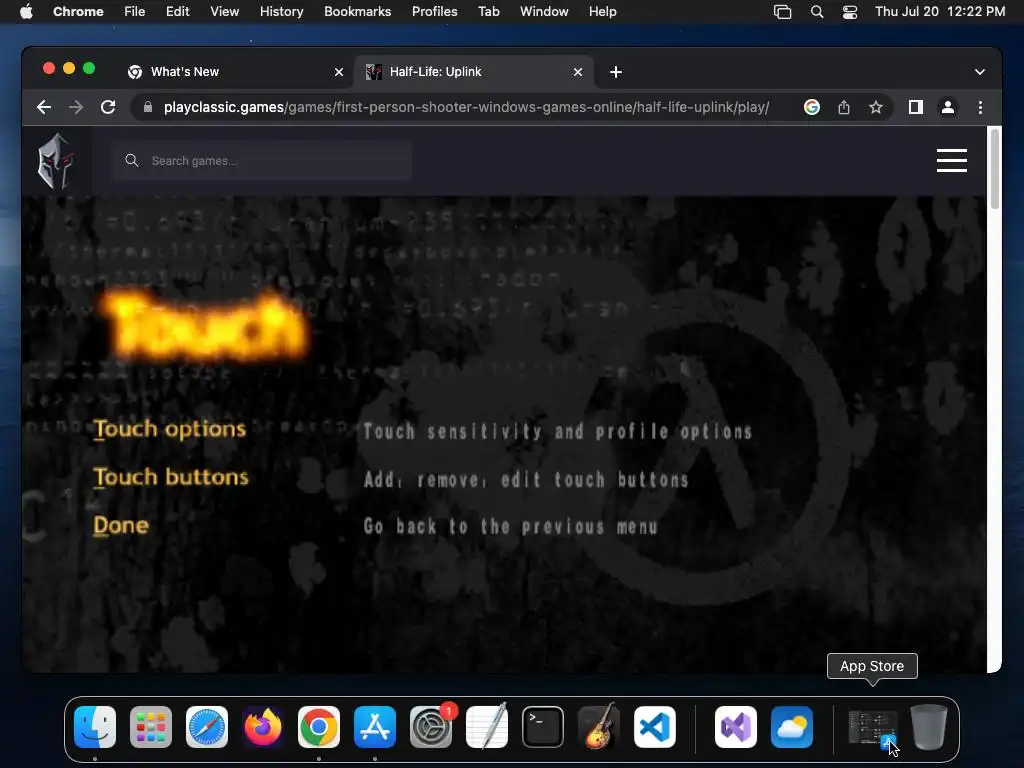Open Touch buttons in game menu
The image size is (1024, 768).
point(170,477)
